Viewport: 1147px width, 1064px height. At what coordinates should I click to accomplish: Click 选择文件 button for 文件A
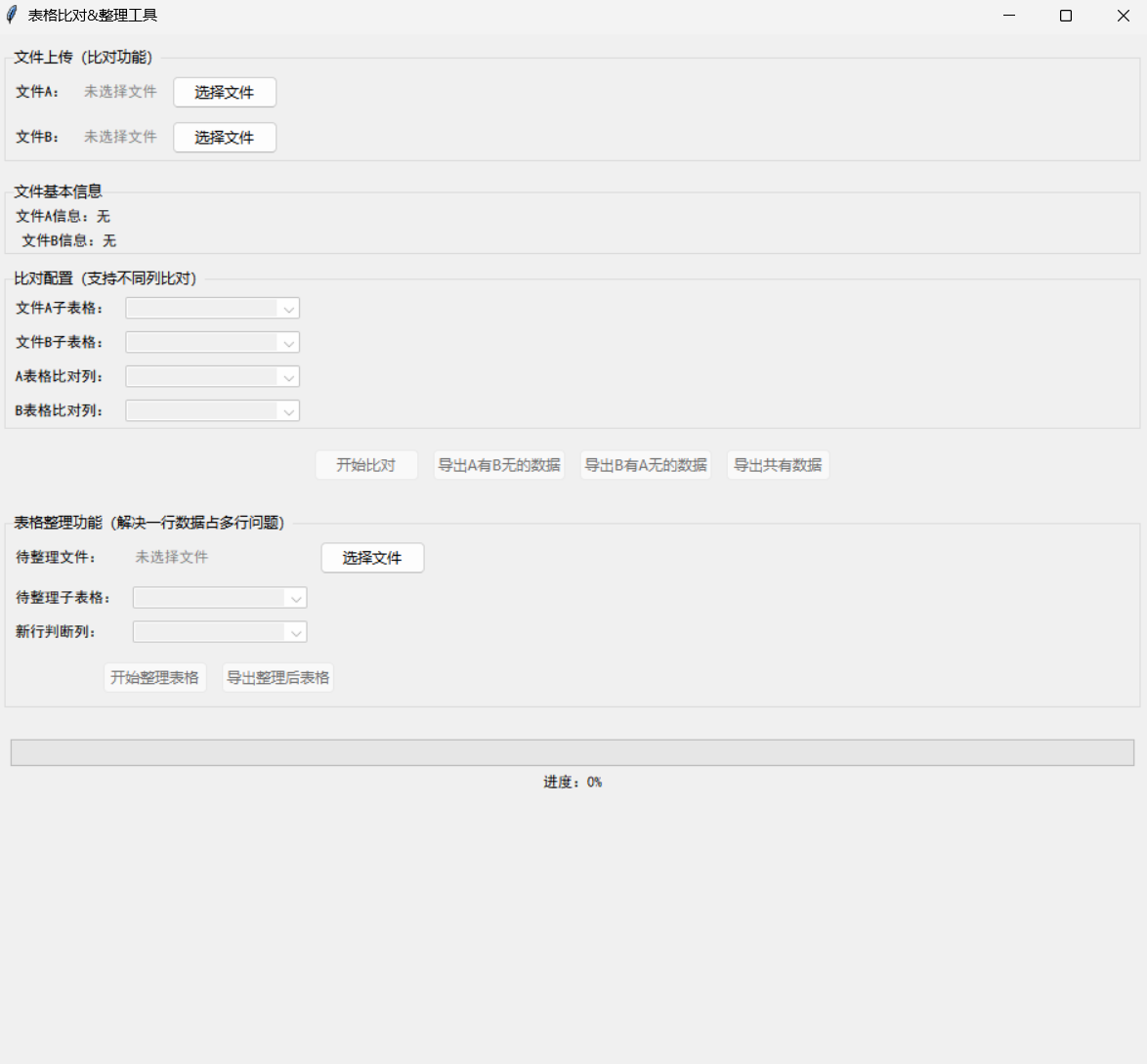(x=225, y=92)
